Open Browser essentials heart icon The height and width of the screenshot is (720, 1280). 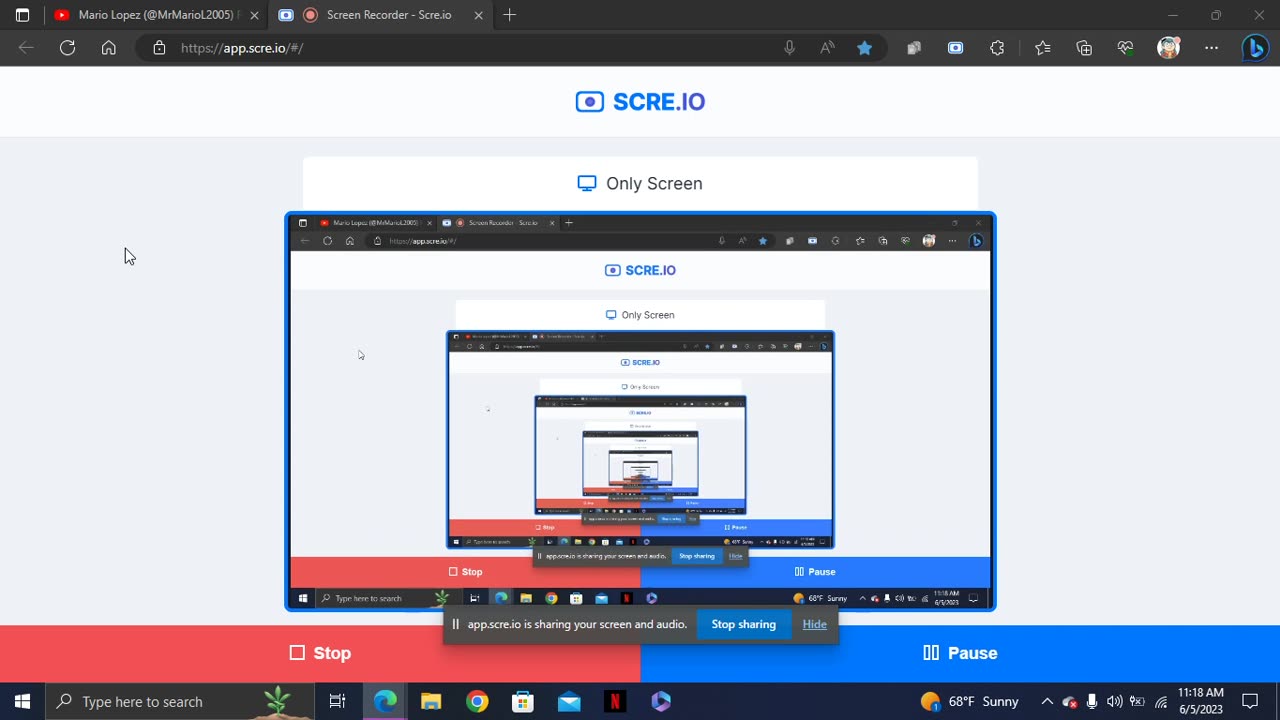click(1126, 47)
